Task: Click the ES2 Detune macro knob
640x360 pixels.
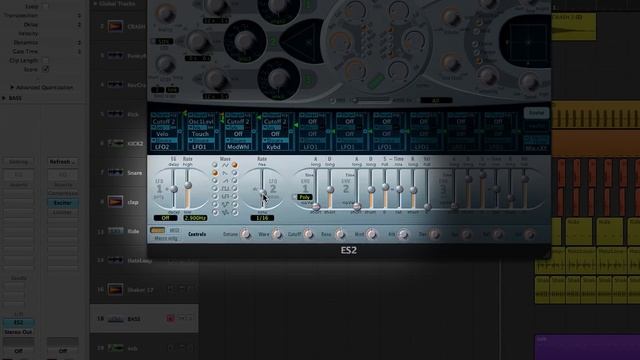Action: [245, 234]
